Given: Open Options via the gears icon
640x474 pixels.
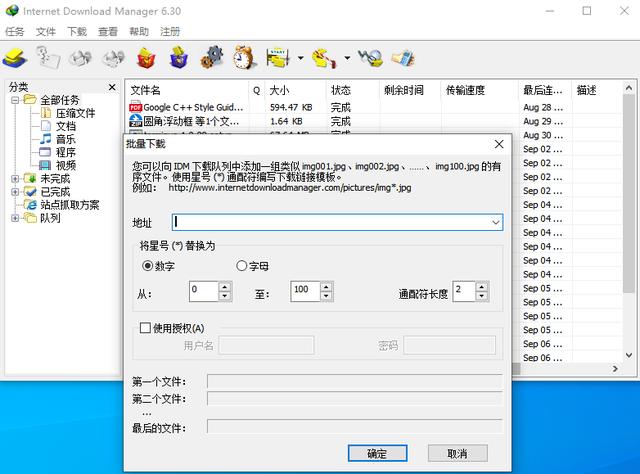Looking at the screenshot, I should coord(212,57).
